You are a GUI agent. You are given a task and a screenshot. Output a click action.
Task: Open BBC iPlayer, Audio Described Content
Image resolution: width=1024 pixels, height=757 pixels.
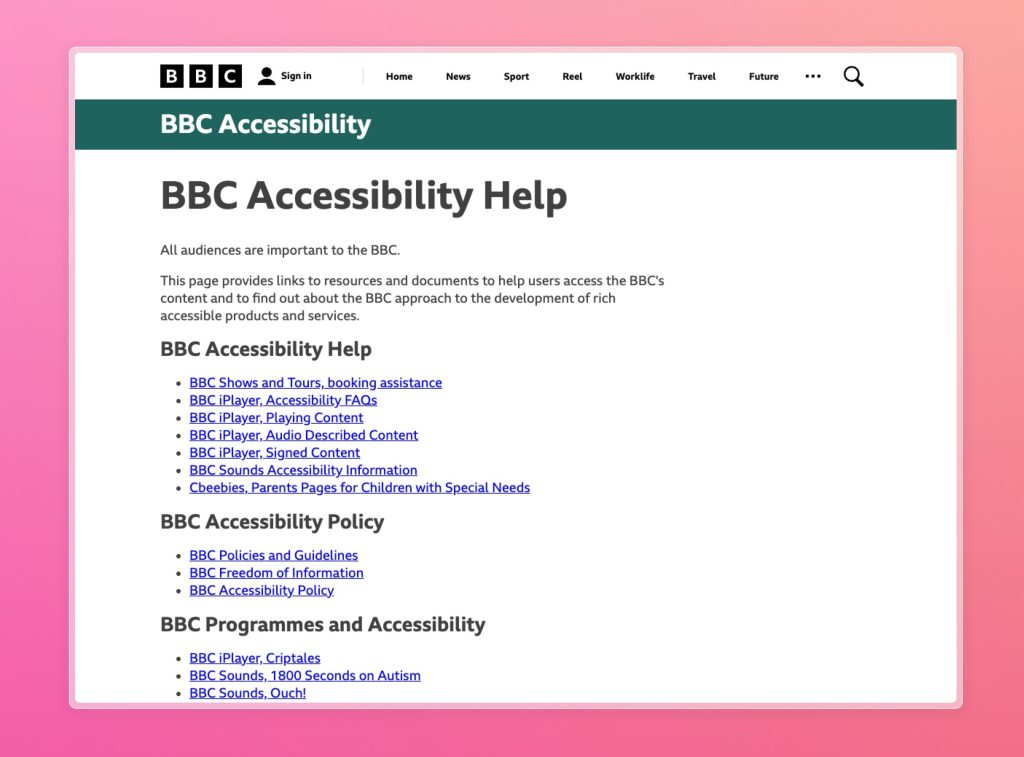pos(304,435)
